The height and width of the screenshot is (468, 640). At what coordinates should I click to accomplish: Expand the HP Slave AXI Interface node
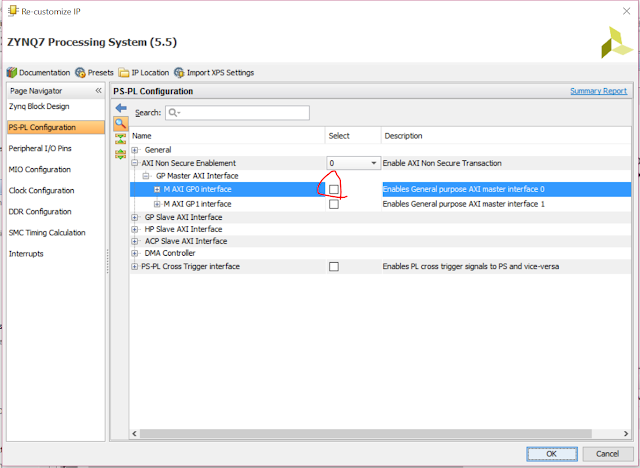(135, 229)
